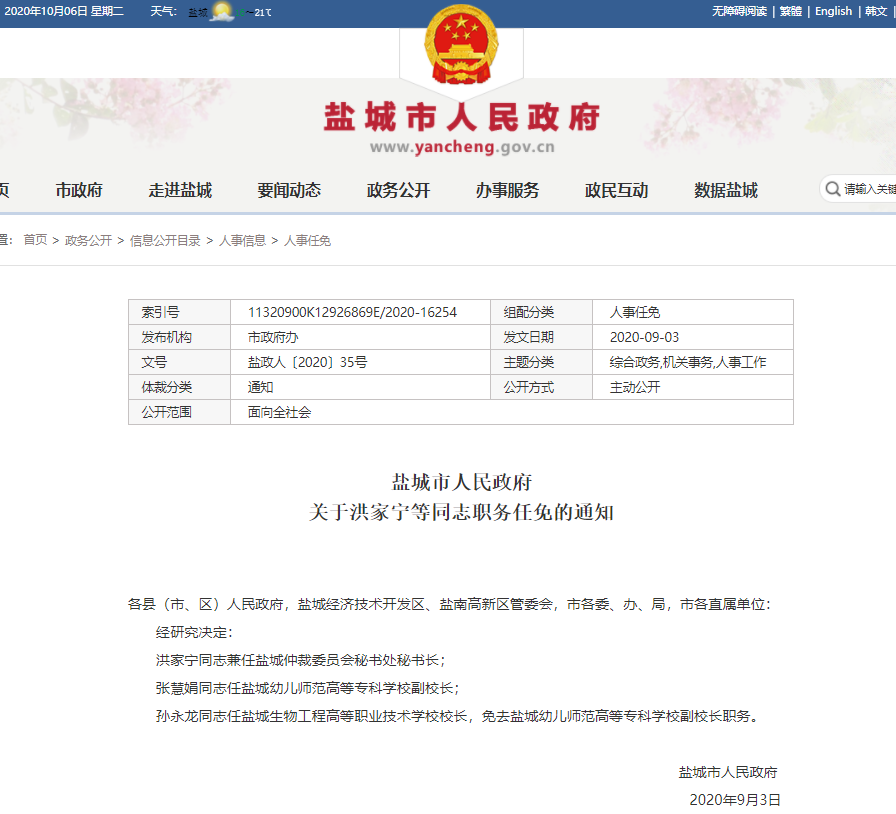
Task: Go to 首页 in the breadcrumb
Action: [x=35, y=240]
